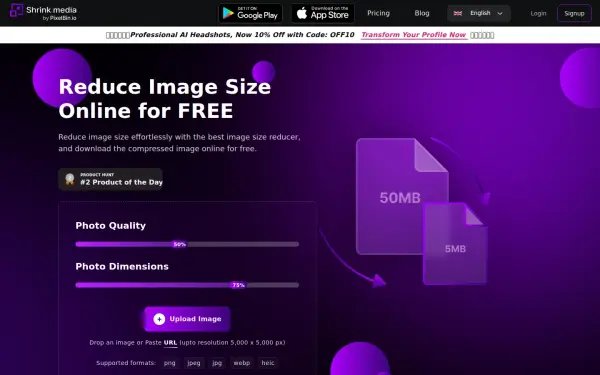
Task: Click the plus icon in Upload Image
Action: click(x=159, y=319)
